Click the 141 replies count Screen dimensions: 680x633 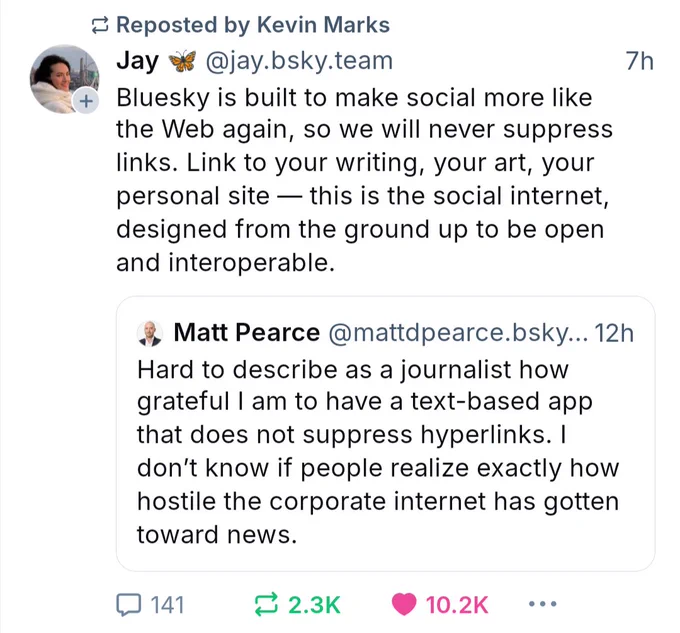click(x=167, y=604)
